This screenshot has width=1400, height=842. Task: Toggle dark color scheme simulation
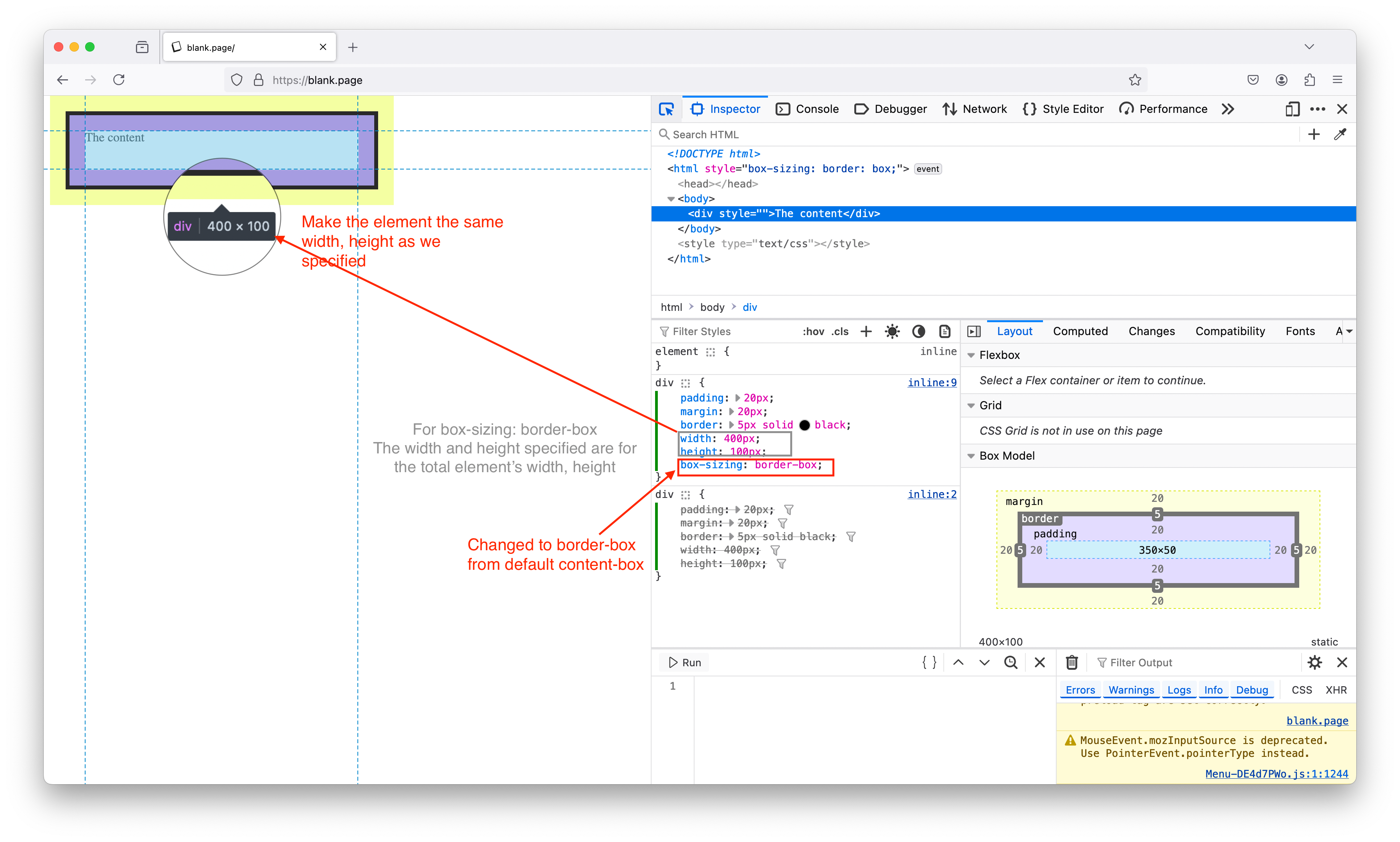918,331
